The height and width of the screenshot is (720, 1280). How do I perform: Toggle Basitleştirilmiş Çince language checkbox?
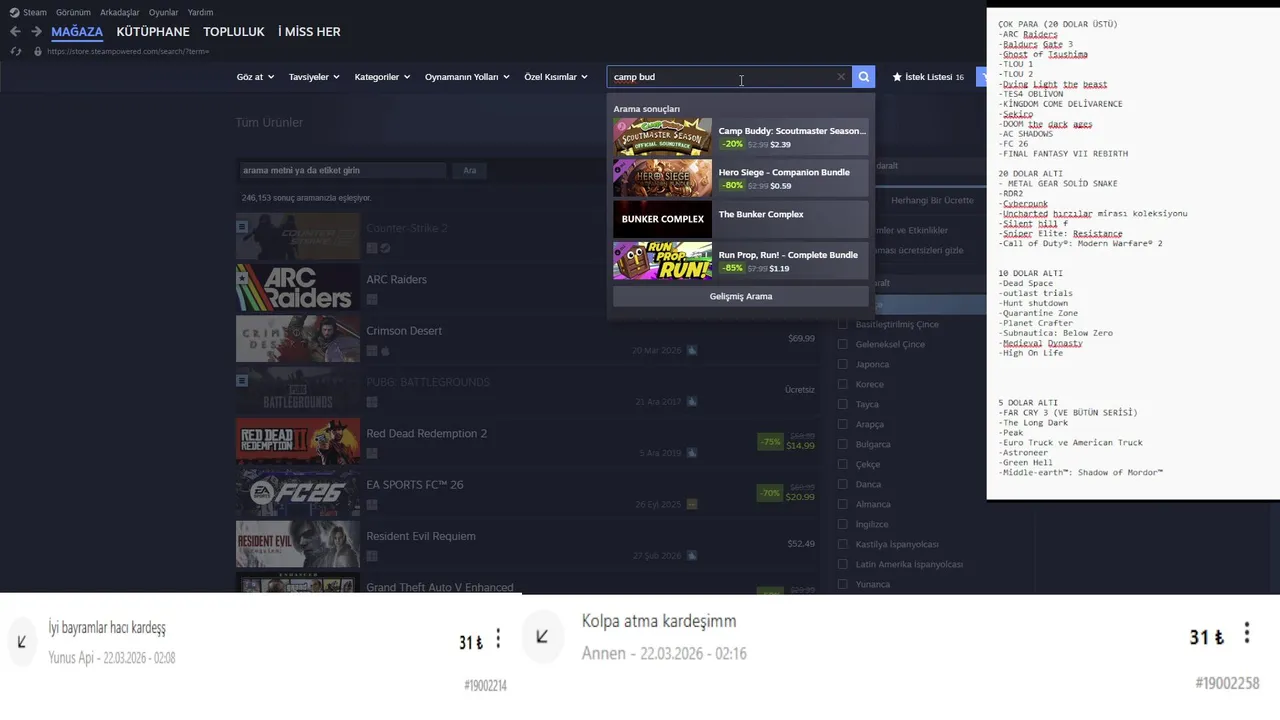coord(842,324)
